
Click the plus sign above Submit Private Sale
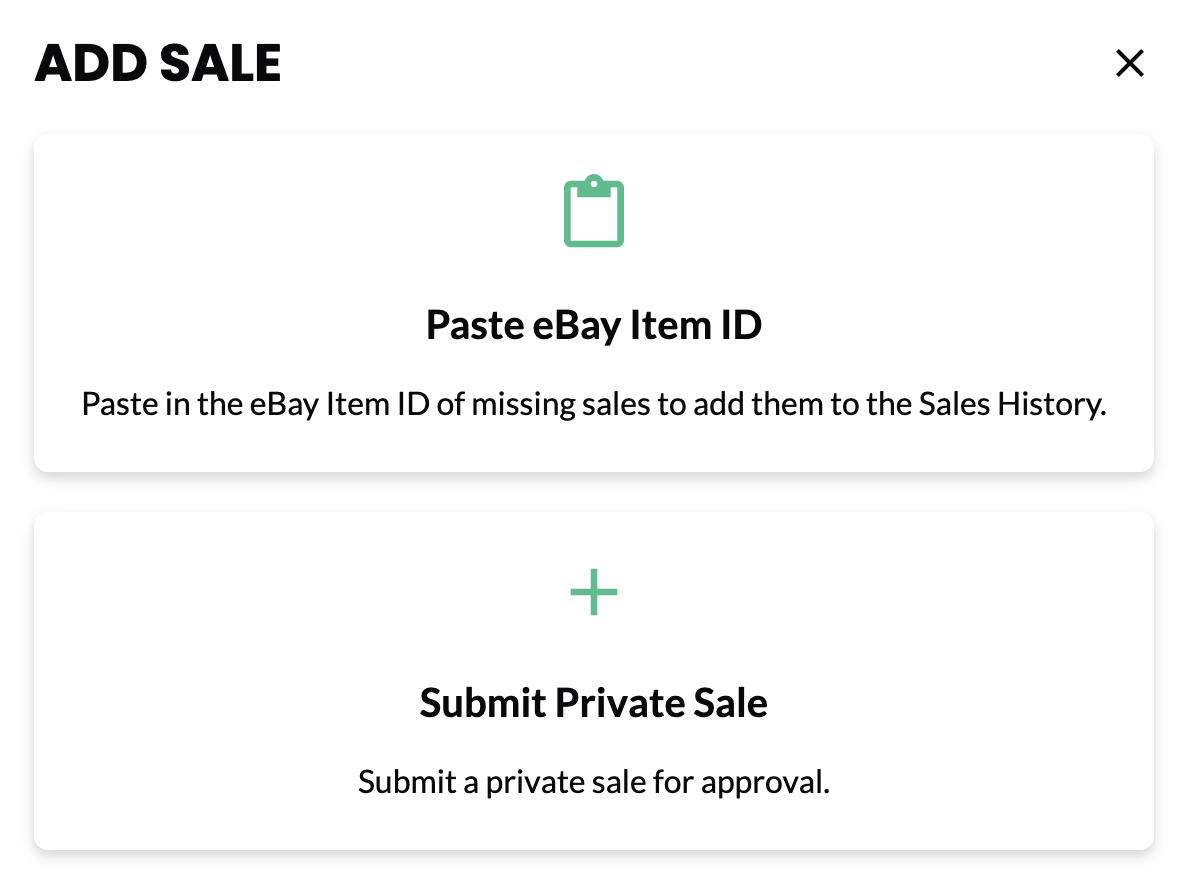594,592
